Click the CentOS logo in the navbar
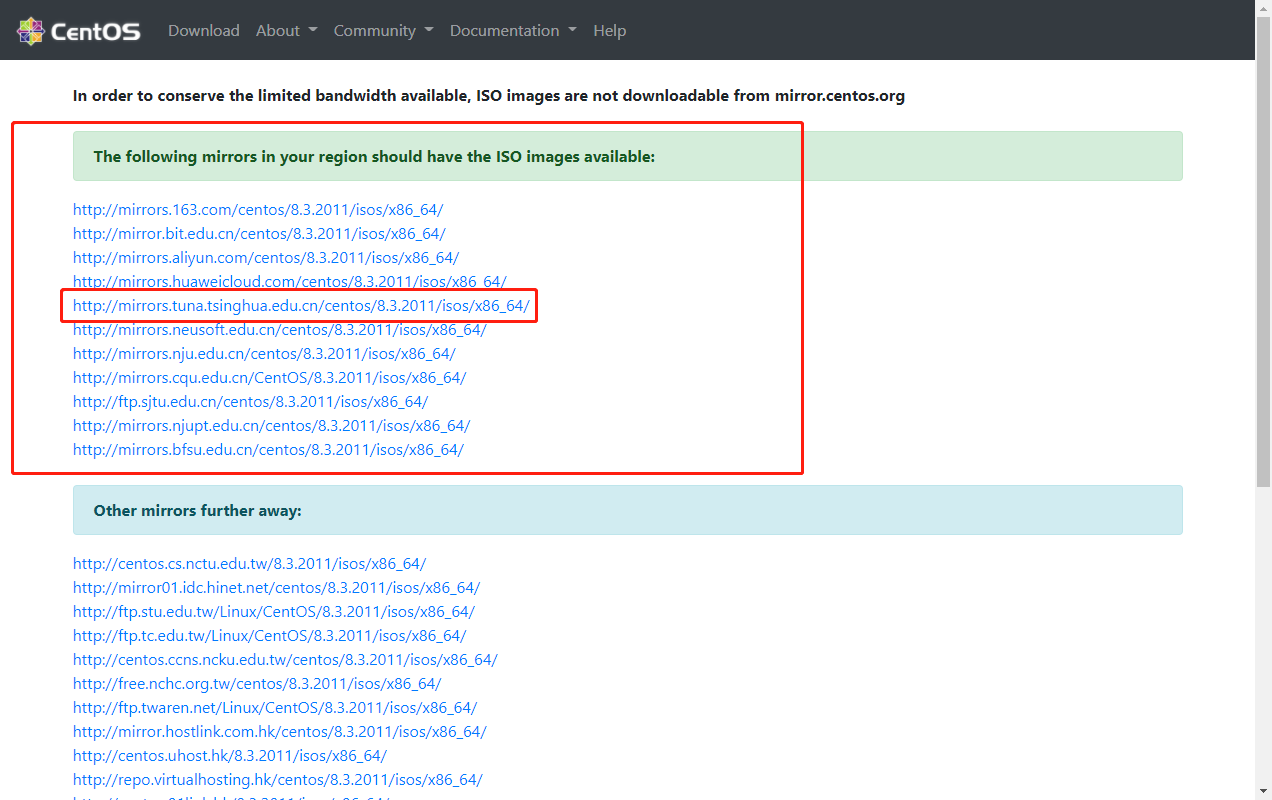Image resolution: width=1272 pixels, height=800 pixels. click(x=79, y=31)
